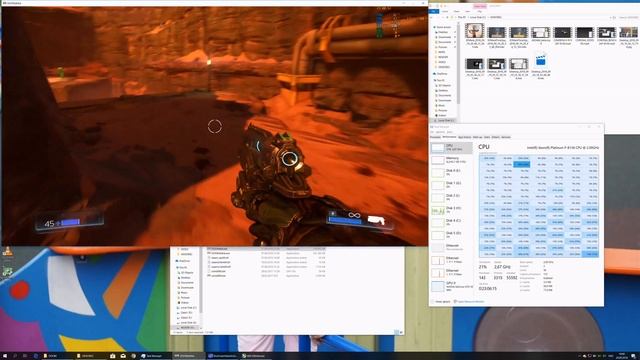Switch to Services tab in Task Manager
This screenshot has width=640, height=360.
(506, 137)
